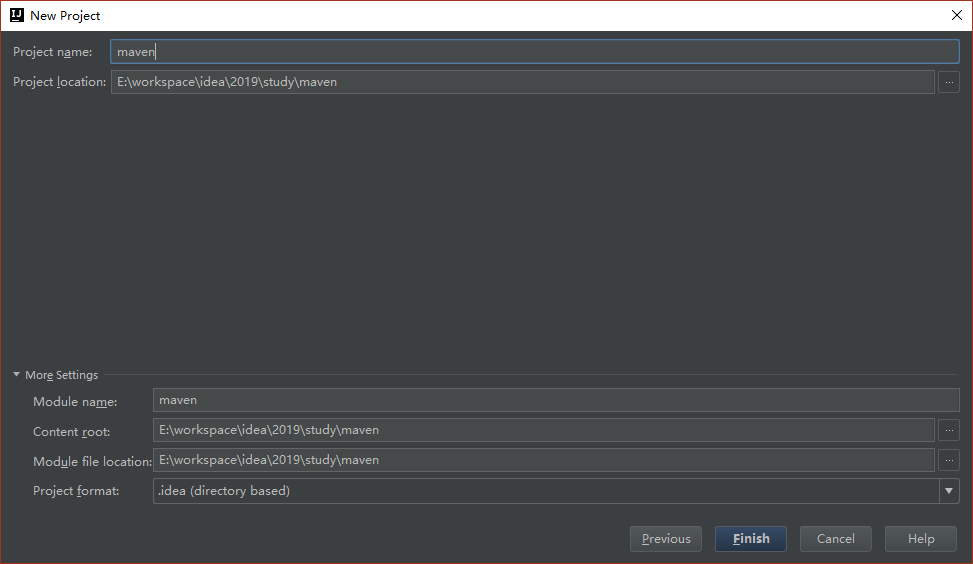
Task: Click Finish to create the project
Action: tap(751, 539)
